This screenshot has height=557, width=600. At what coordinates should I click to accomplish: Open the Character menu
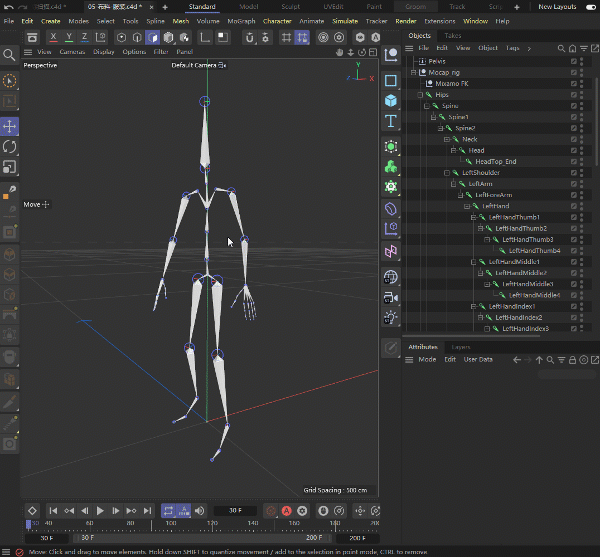coord(277,21)
